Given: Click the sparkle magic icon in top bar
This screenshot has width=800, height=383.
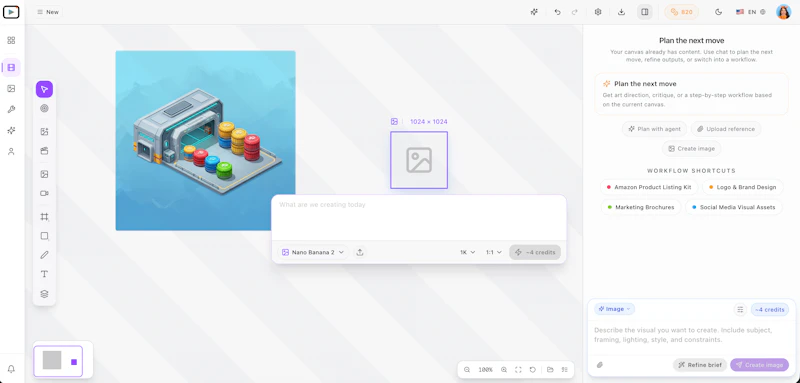Looking at the screenshot, I should [534, 12].
